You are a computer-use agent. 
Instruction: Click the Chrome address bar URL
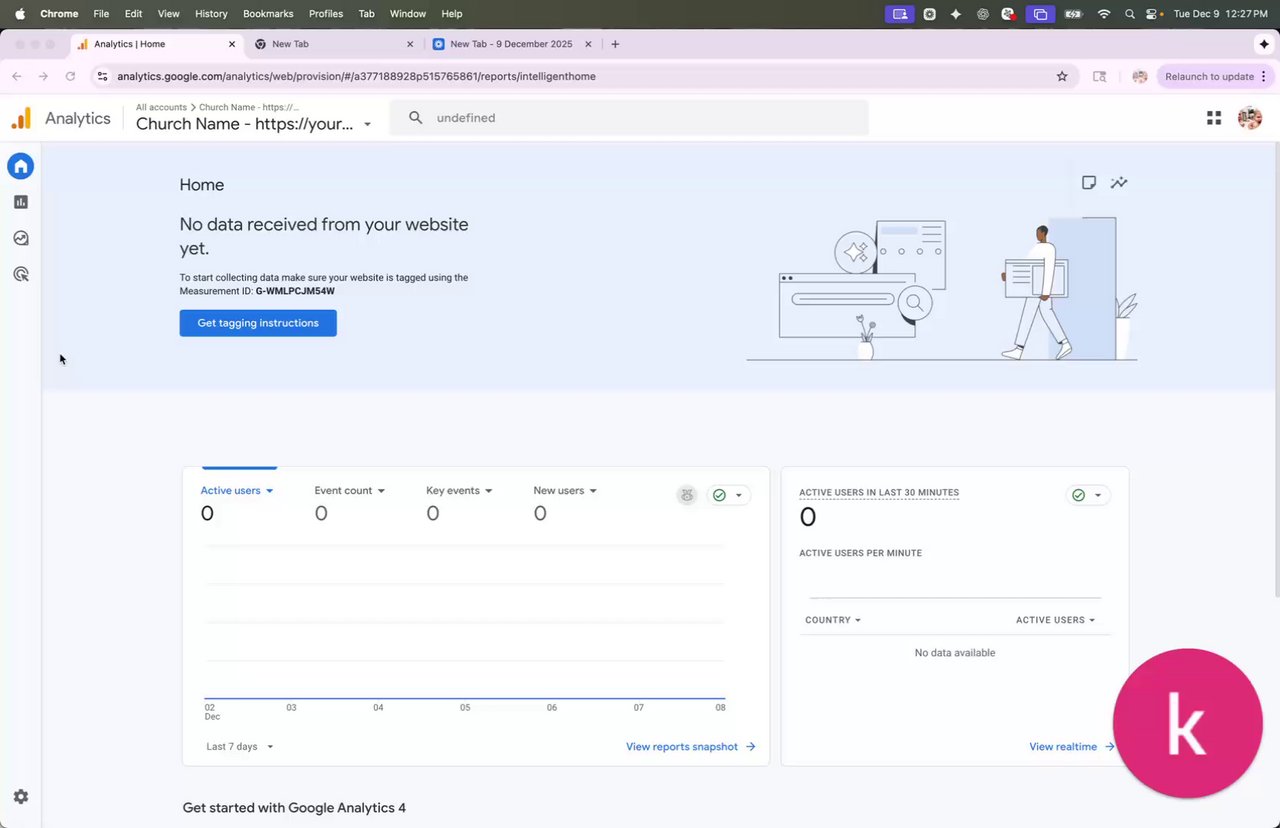pos(356,76)
